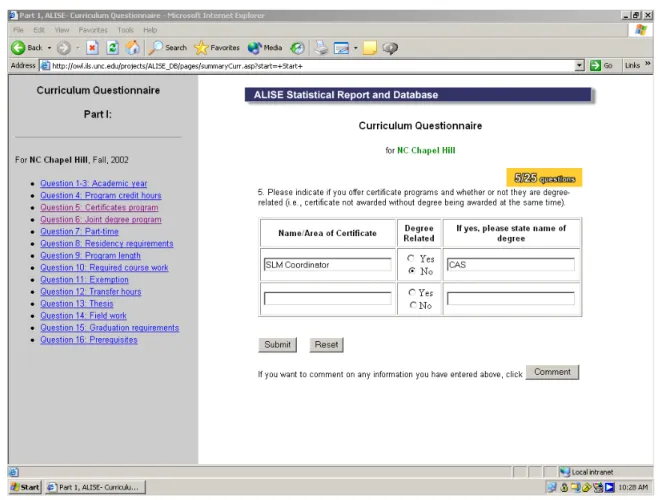Click page icon in address bar
This screenshot has height=500, width=658.
[45, 66]
